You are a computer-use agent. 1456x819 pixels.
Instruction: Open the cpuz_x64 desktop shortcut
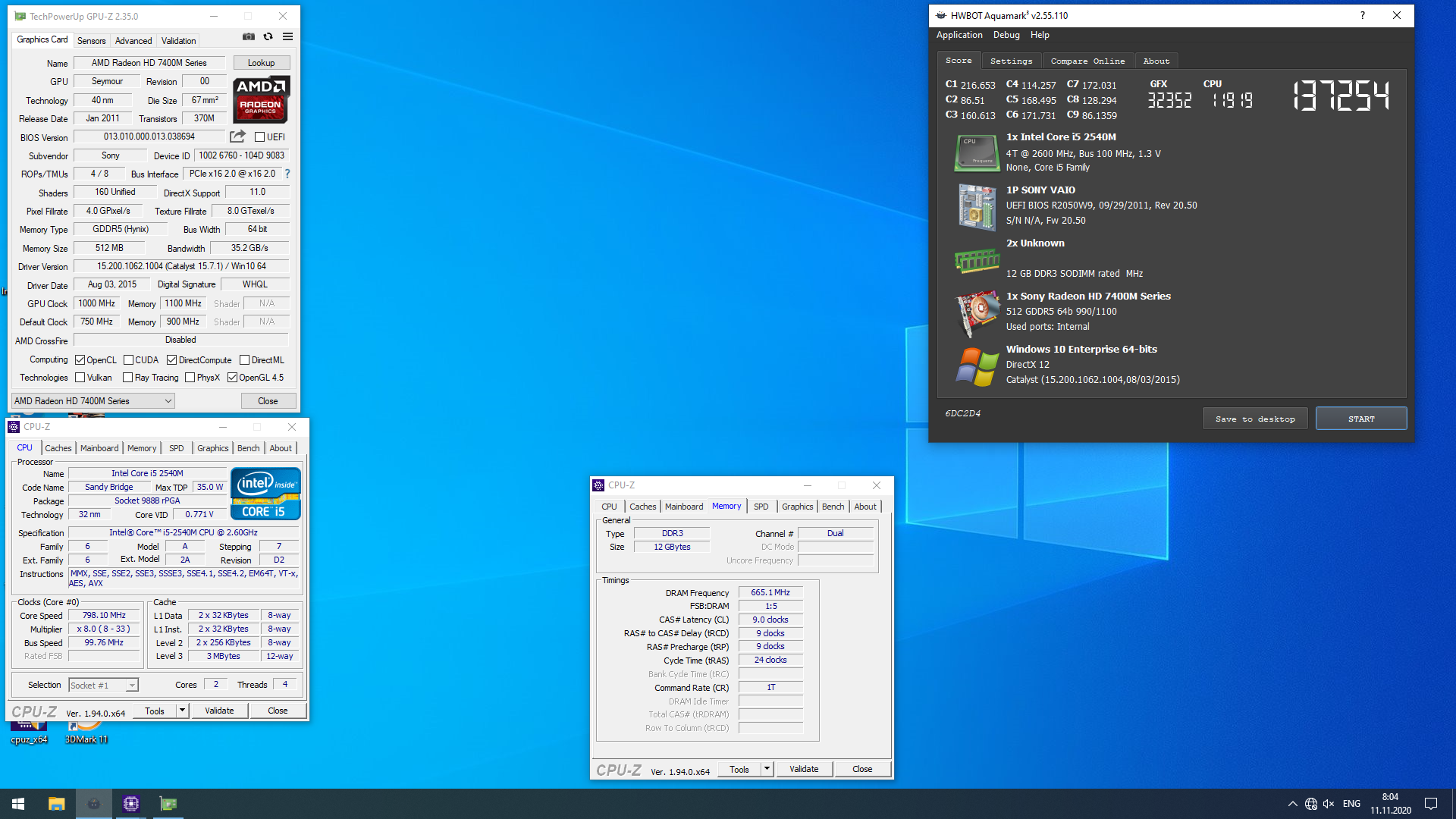coord(29,732)
